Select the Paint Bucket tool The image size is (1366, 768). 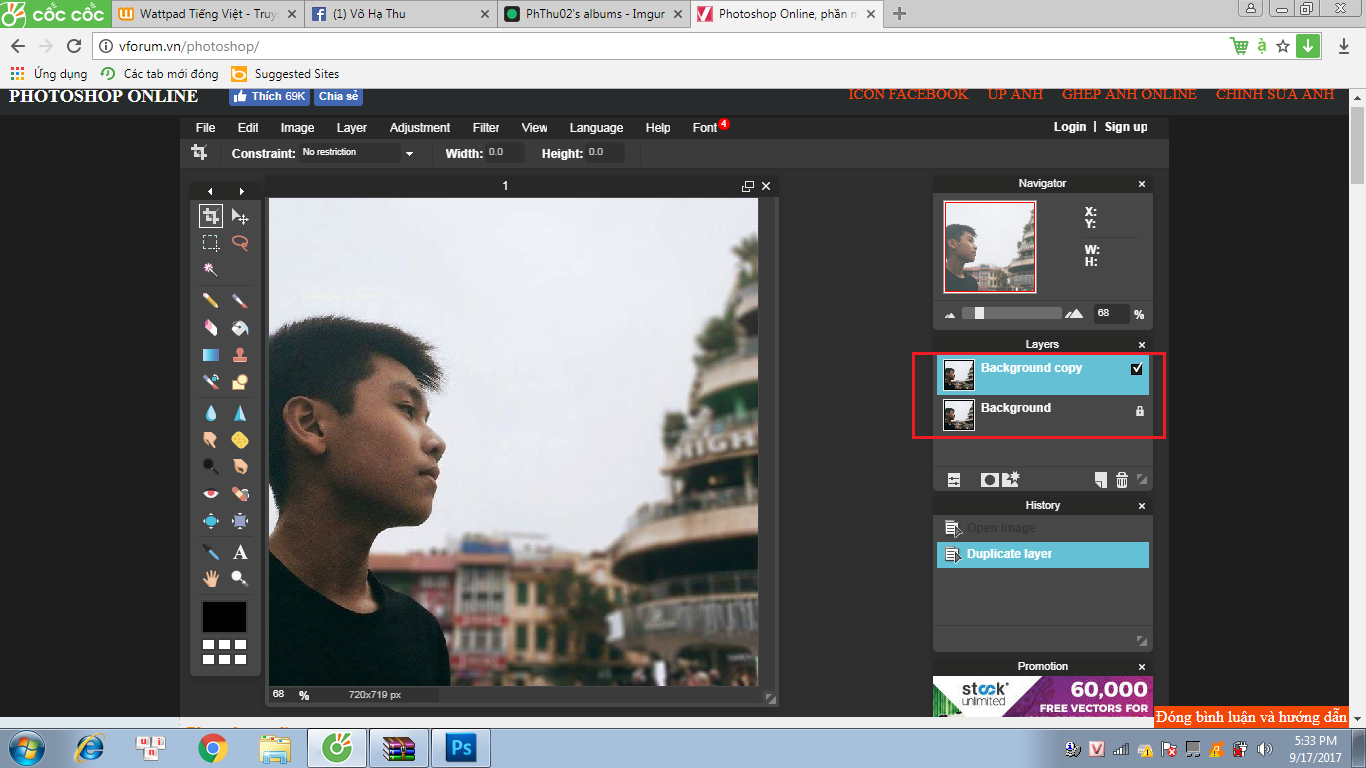(240, 328)
